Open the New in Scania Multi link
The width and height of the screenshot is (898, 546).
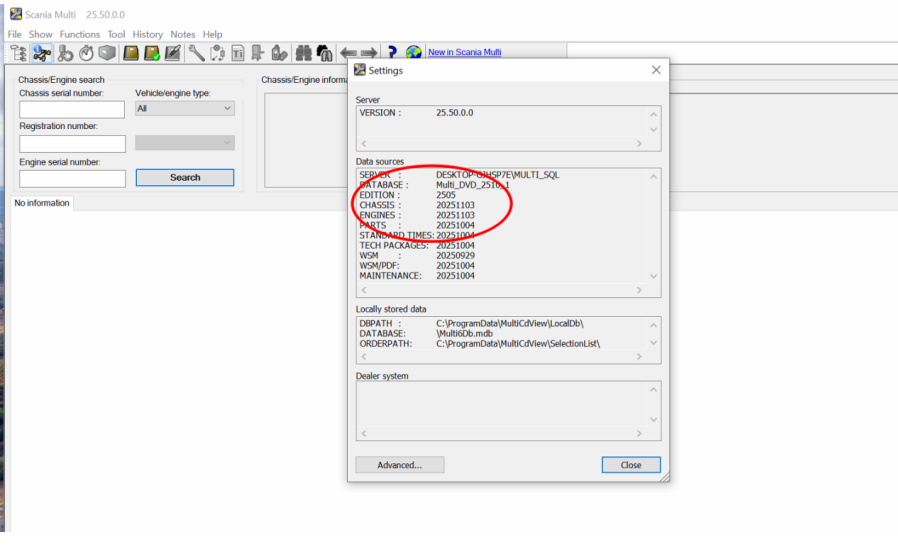point(464,52)
